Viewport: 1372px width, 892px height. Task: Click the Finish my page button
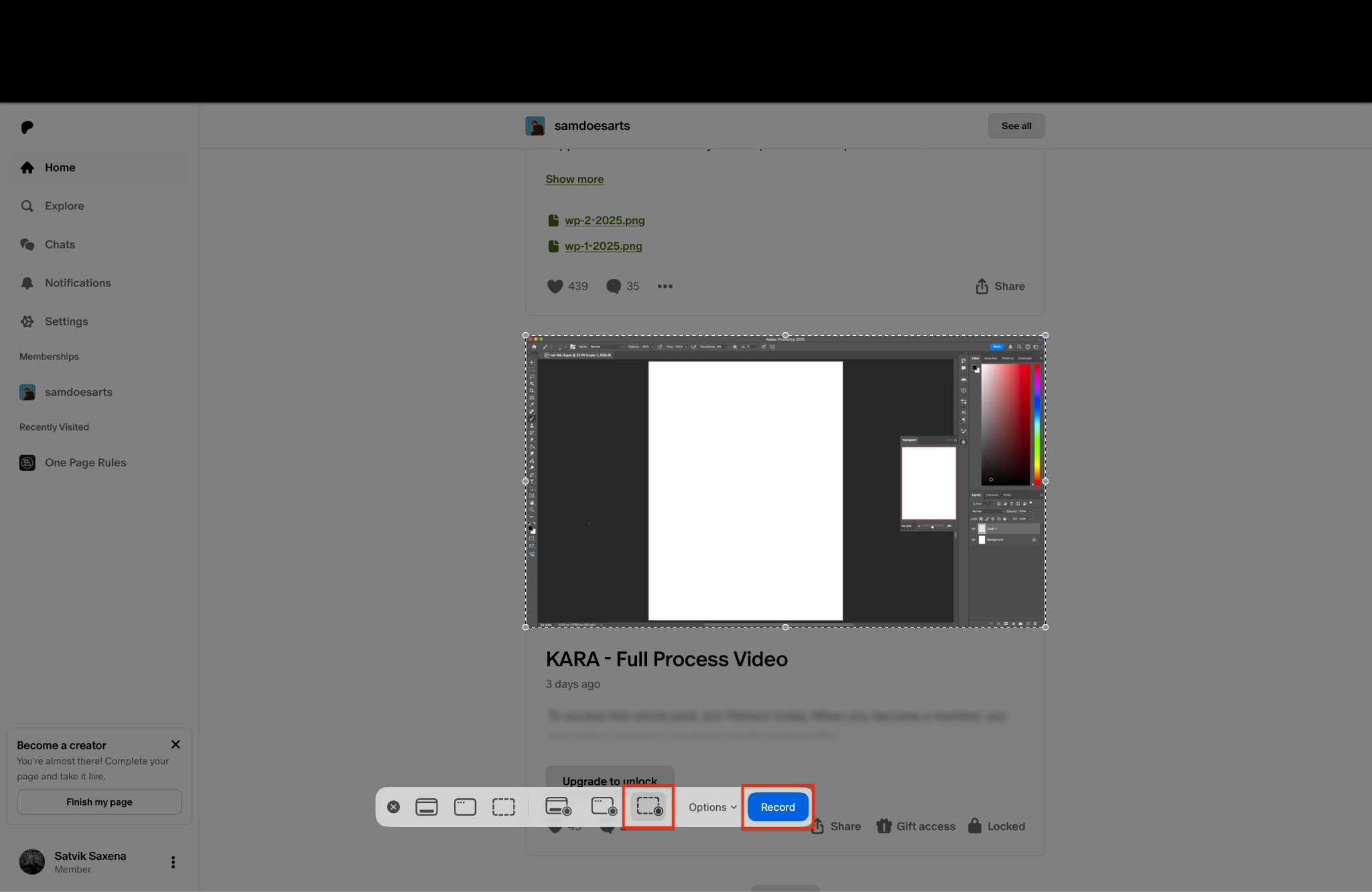99,802
